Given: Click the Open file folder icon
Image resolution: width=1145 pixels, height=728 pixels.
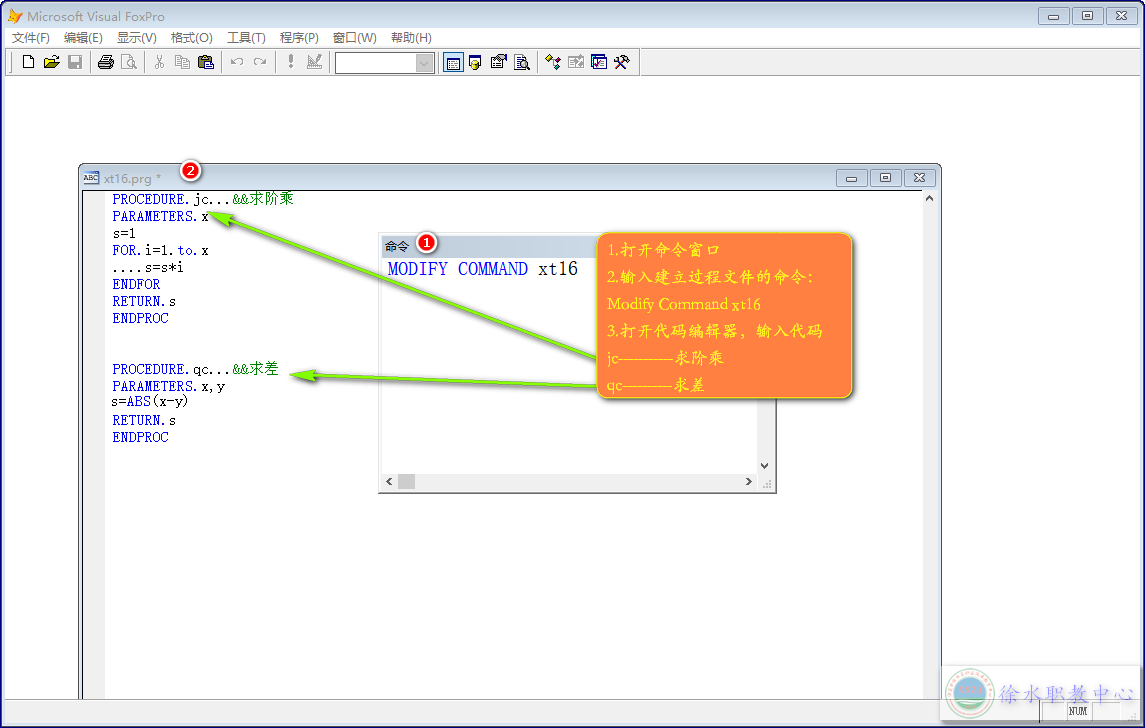Looking at the screenshot, I should (x=51, y=62).
